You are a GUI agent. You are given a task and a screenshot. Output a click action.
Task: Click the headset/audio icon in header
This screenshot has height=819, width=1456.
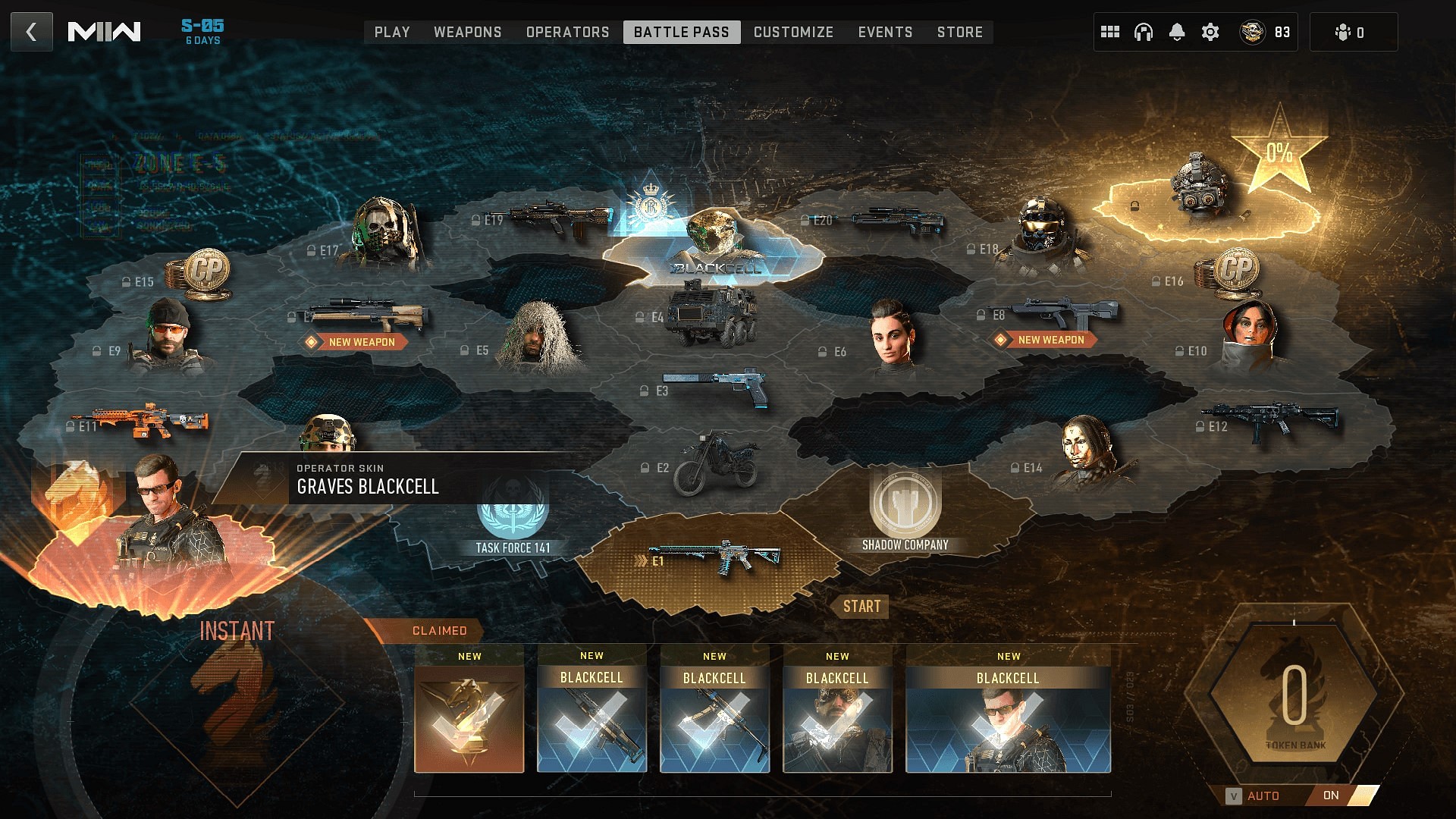click(1142, 32)
